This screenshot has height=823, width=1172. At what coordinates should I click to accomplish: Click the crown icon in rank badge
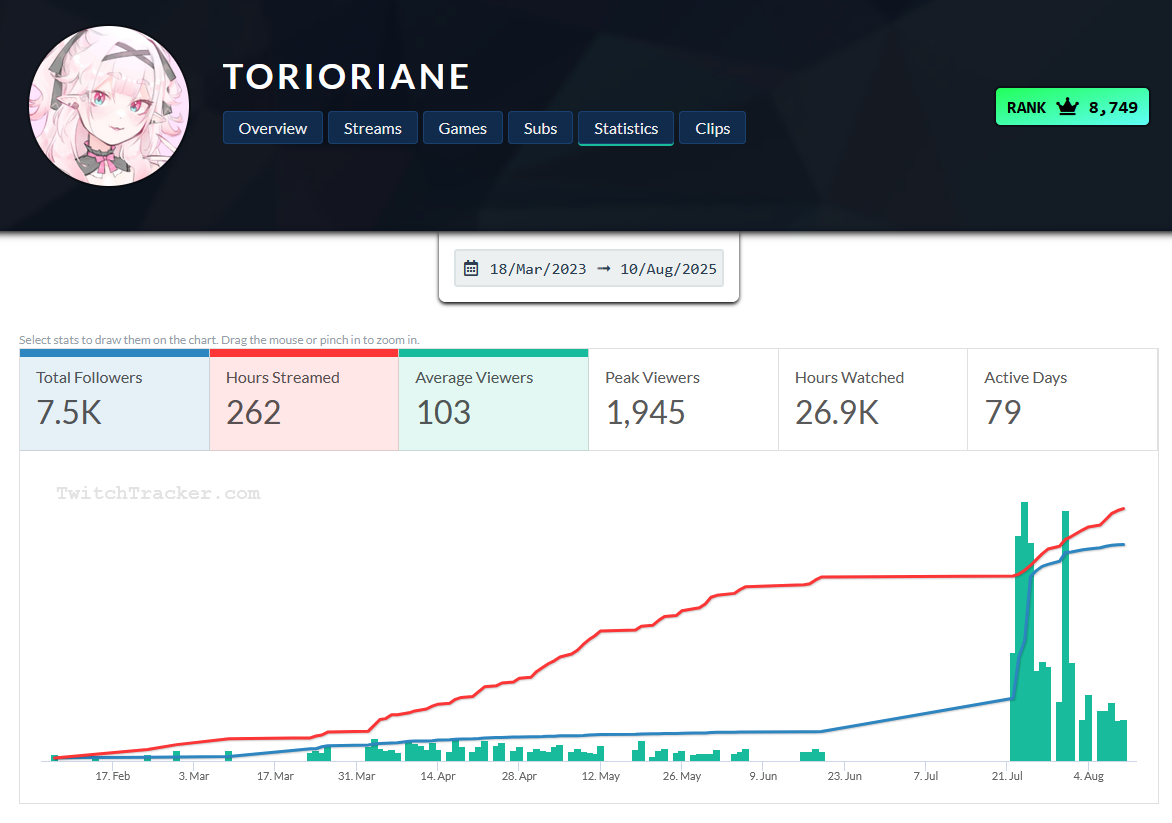pyautogui.click(x=1067, y=107)
